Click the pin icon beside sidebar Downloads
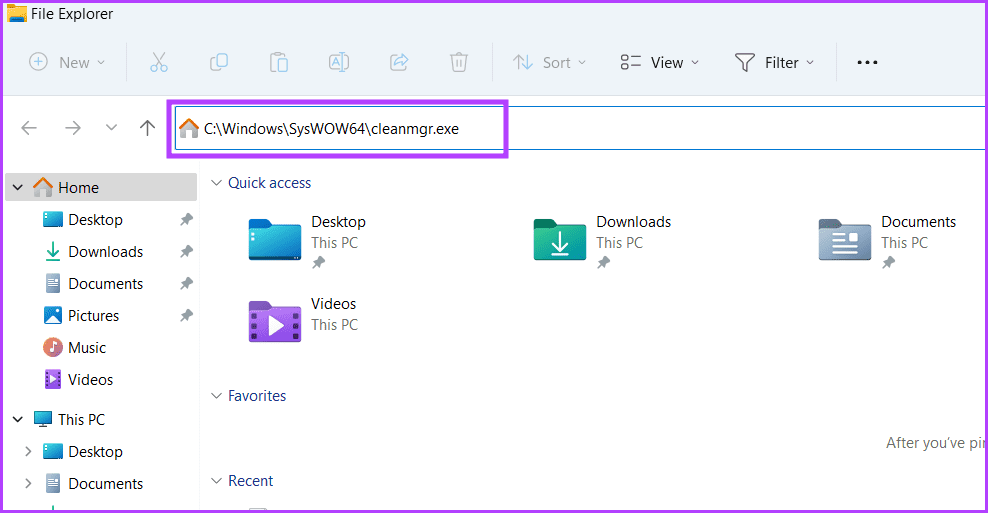 [186, 251]
